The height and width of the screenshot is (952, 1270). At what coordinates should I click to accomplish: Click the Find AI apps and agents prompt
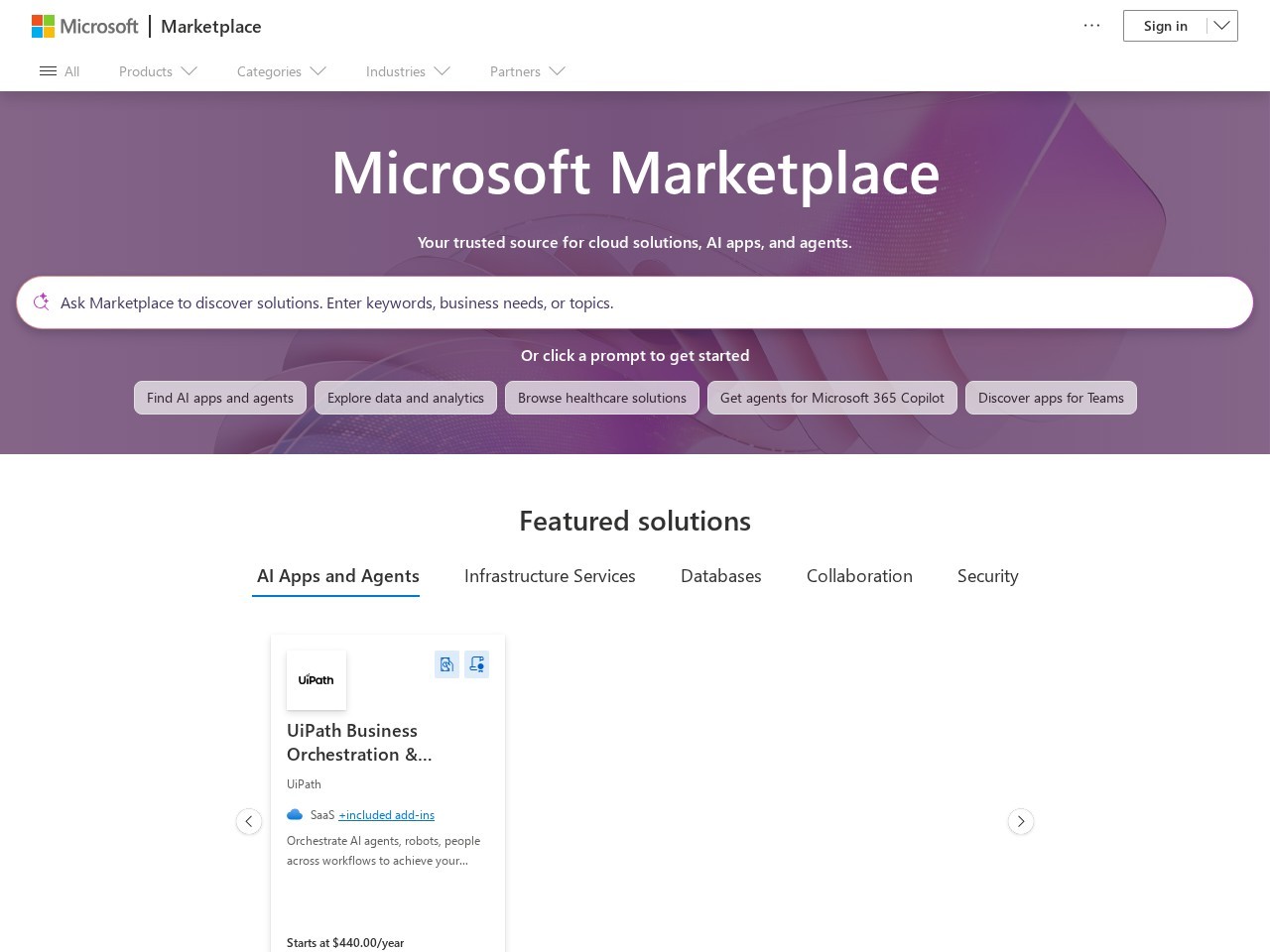coord(220,398)
